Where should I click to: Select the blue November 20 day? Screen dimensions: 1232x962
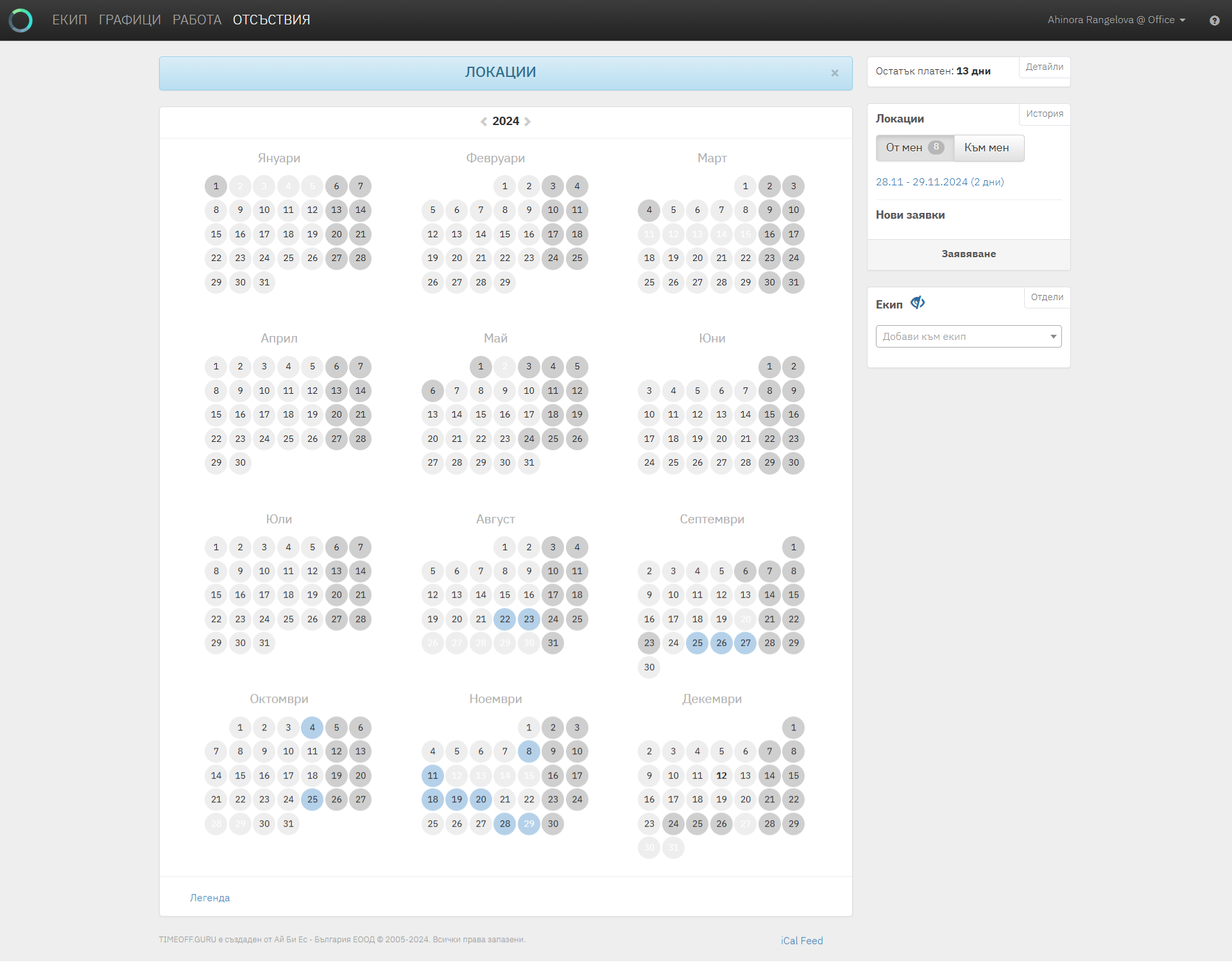tap(481, 799)
